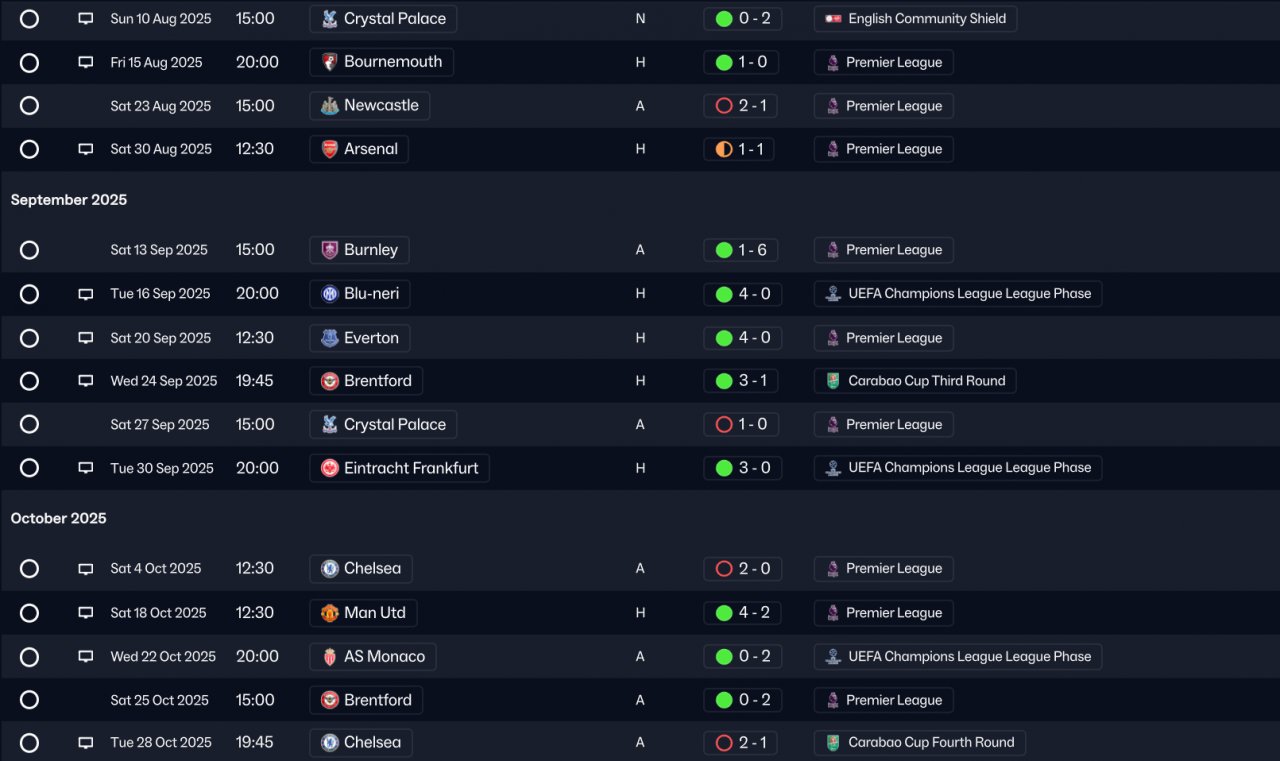Select the circle for the Burnley fixture
Image resolution: width=1280 pixels, height=761 pixels.
click(29, 250)
